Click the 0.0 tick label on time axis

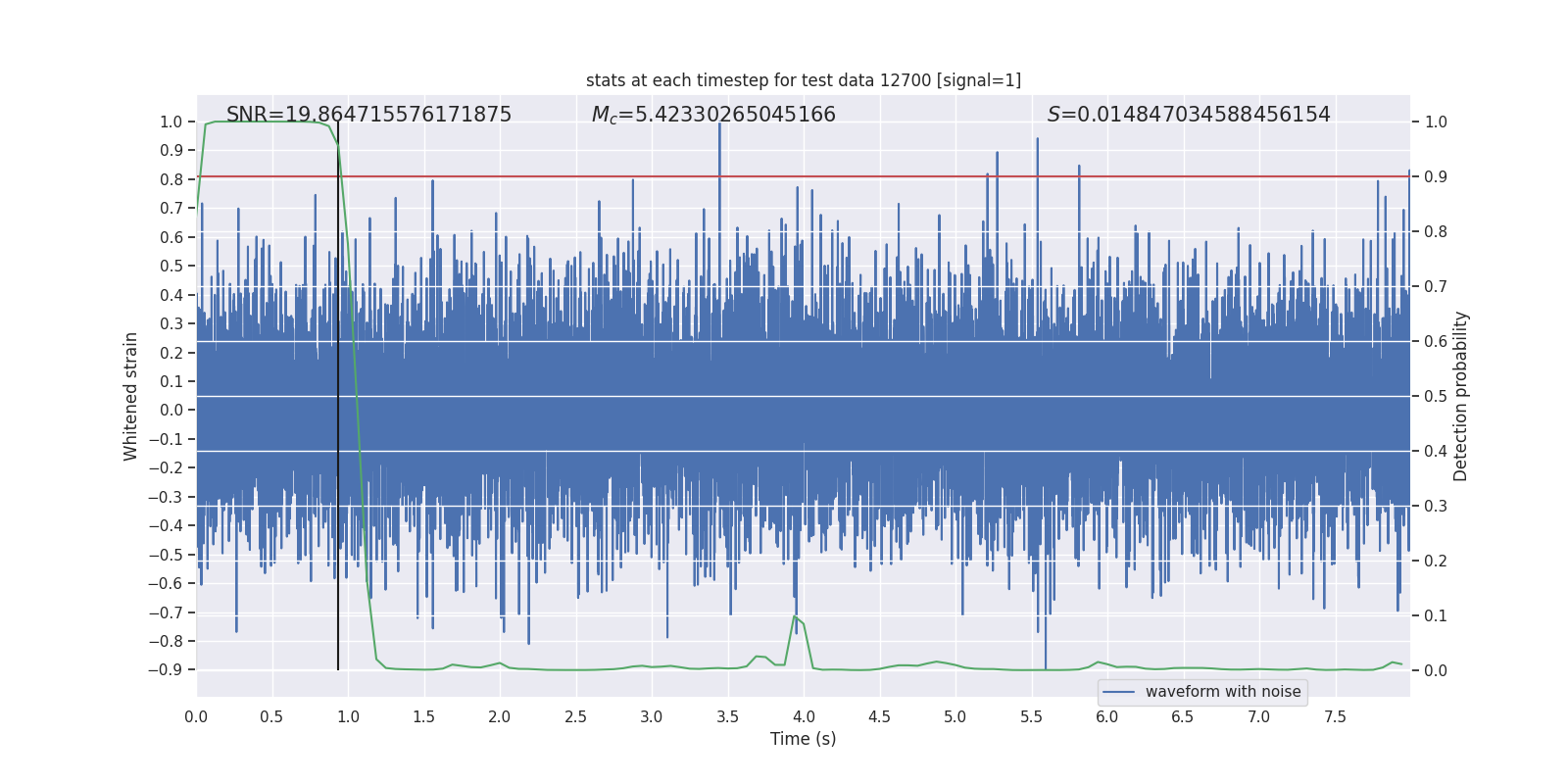196,716
